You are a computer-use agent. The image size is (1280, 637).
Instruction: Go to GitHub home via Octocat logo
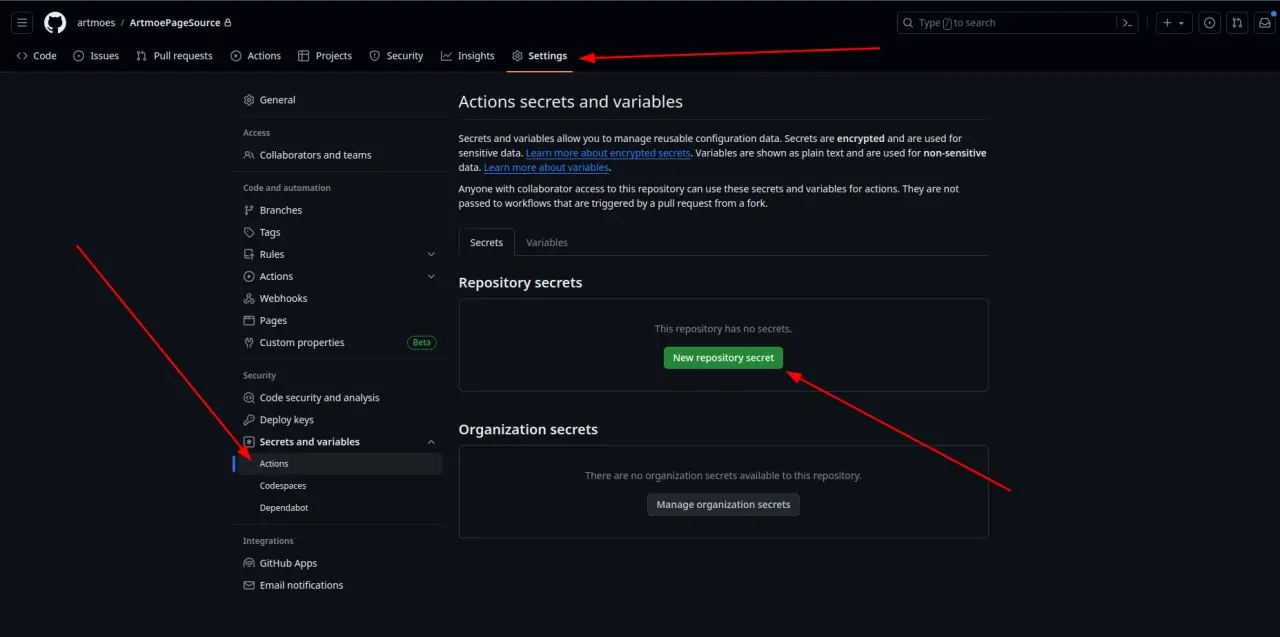point(55,22)
